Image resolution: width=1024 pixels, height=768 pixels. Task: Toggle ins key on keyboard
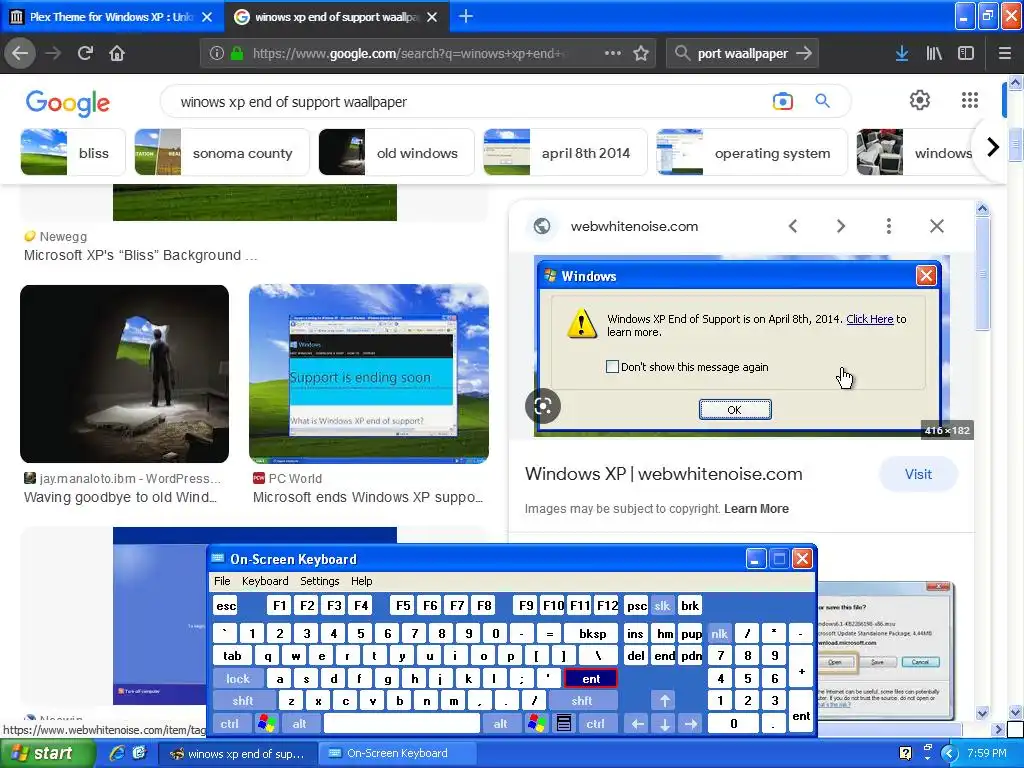click(635, 633)
